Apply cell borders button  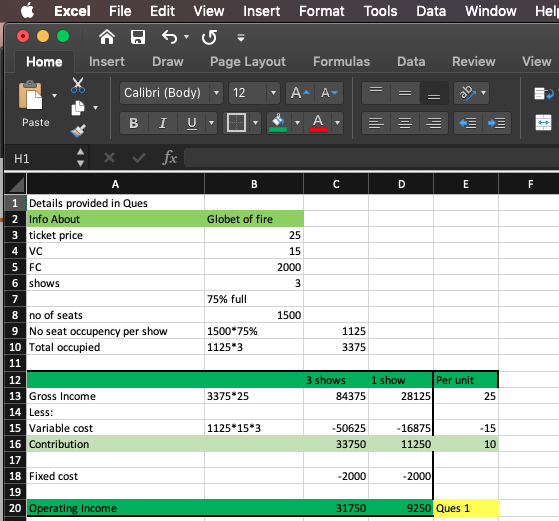coord(236,123)
